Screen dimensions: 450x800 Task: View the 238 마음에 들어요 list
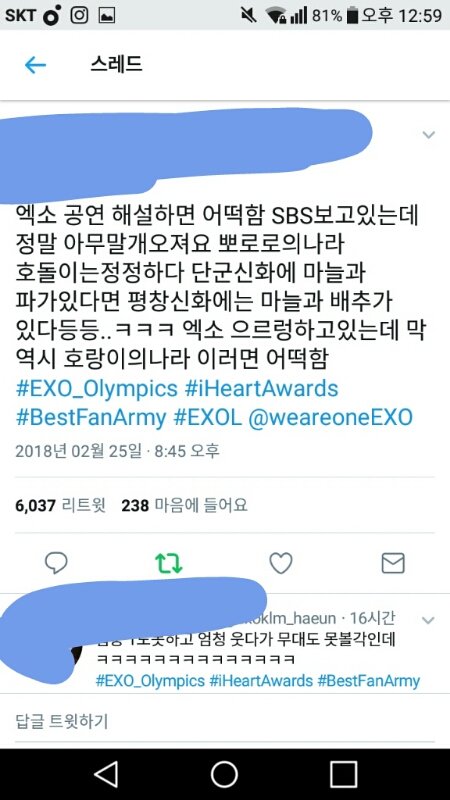coord(184,506)
